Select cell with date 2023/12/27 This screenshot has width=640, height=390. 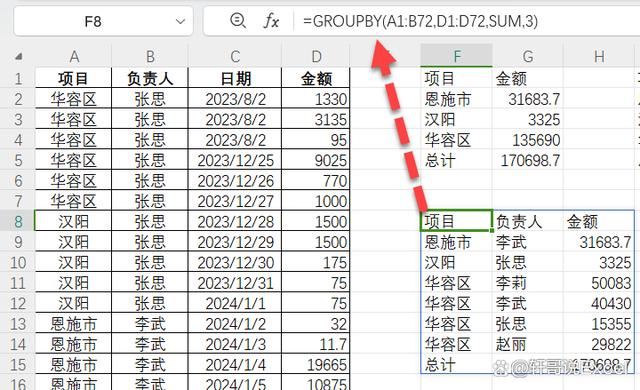click(235, 201)
